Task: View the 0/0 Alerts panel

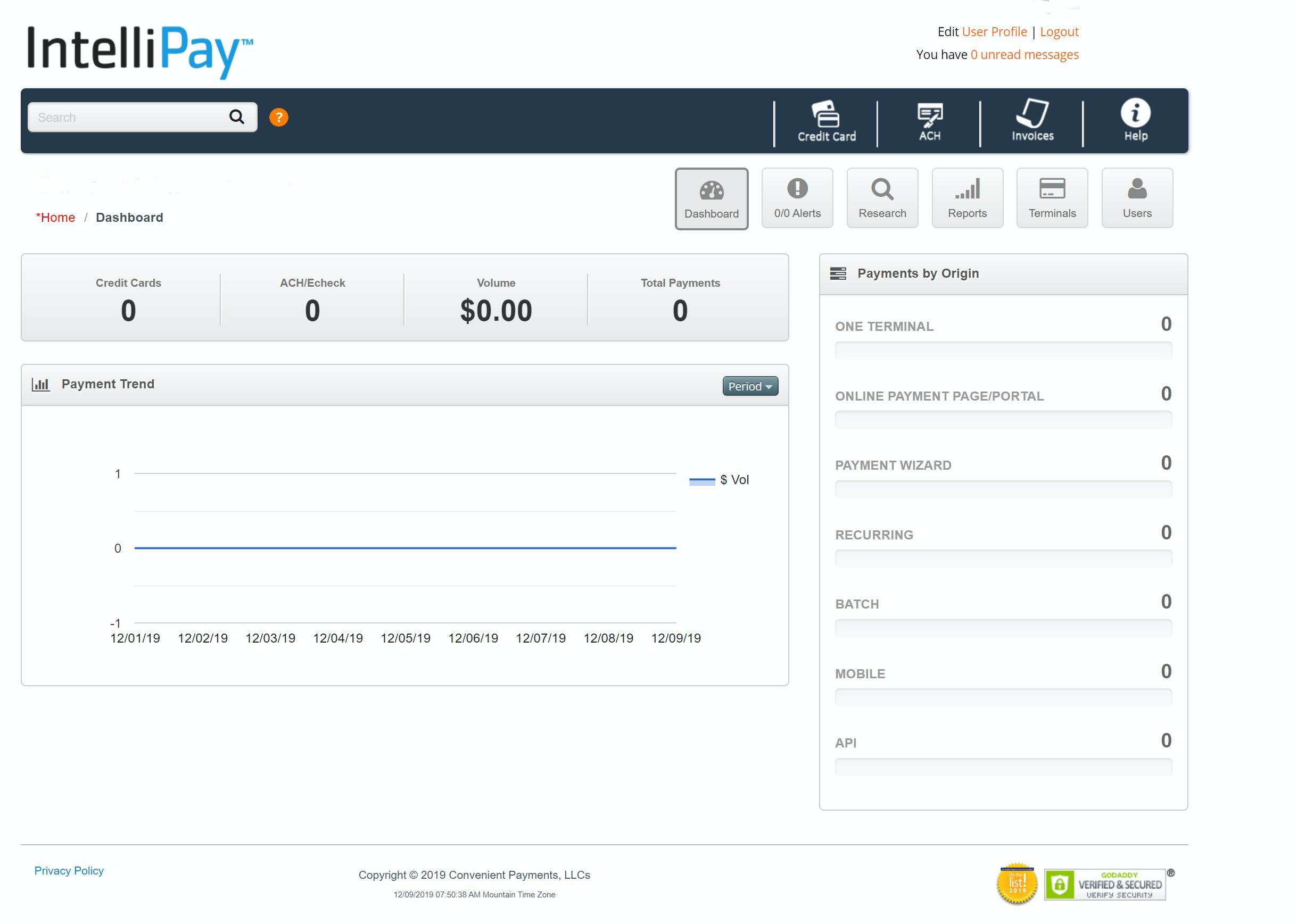Action: tap(797, 198)
